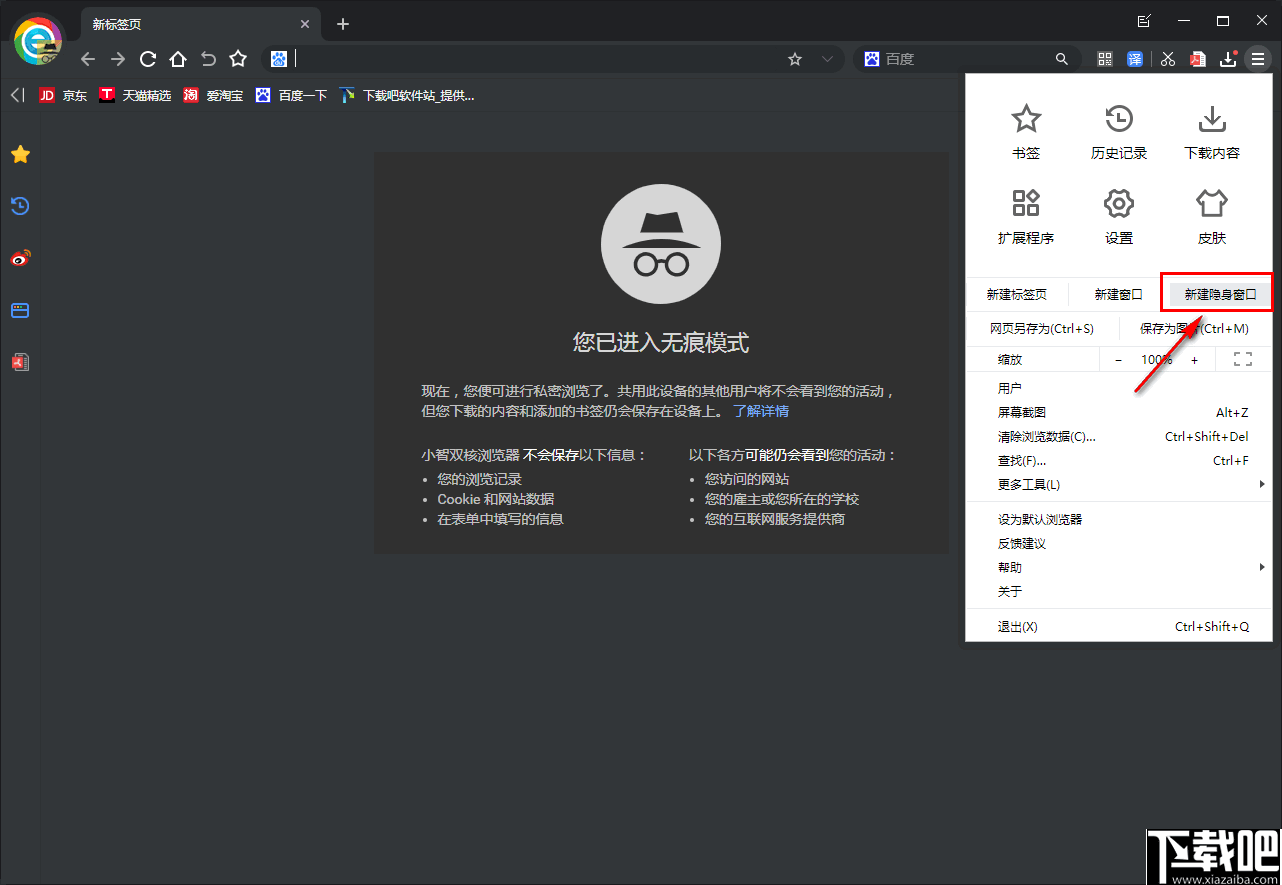Open the Weibo icon in the sidebar
Screen dimensions: 1282x885
20,258
